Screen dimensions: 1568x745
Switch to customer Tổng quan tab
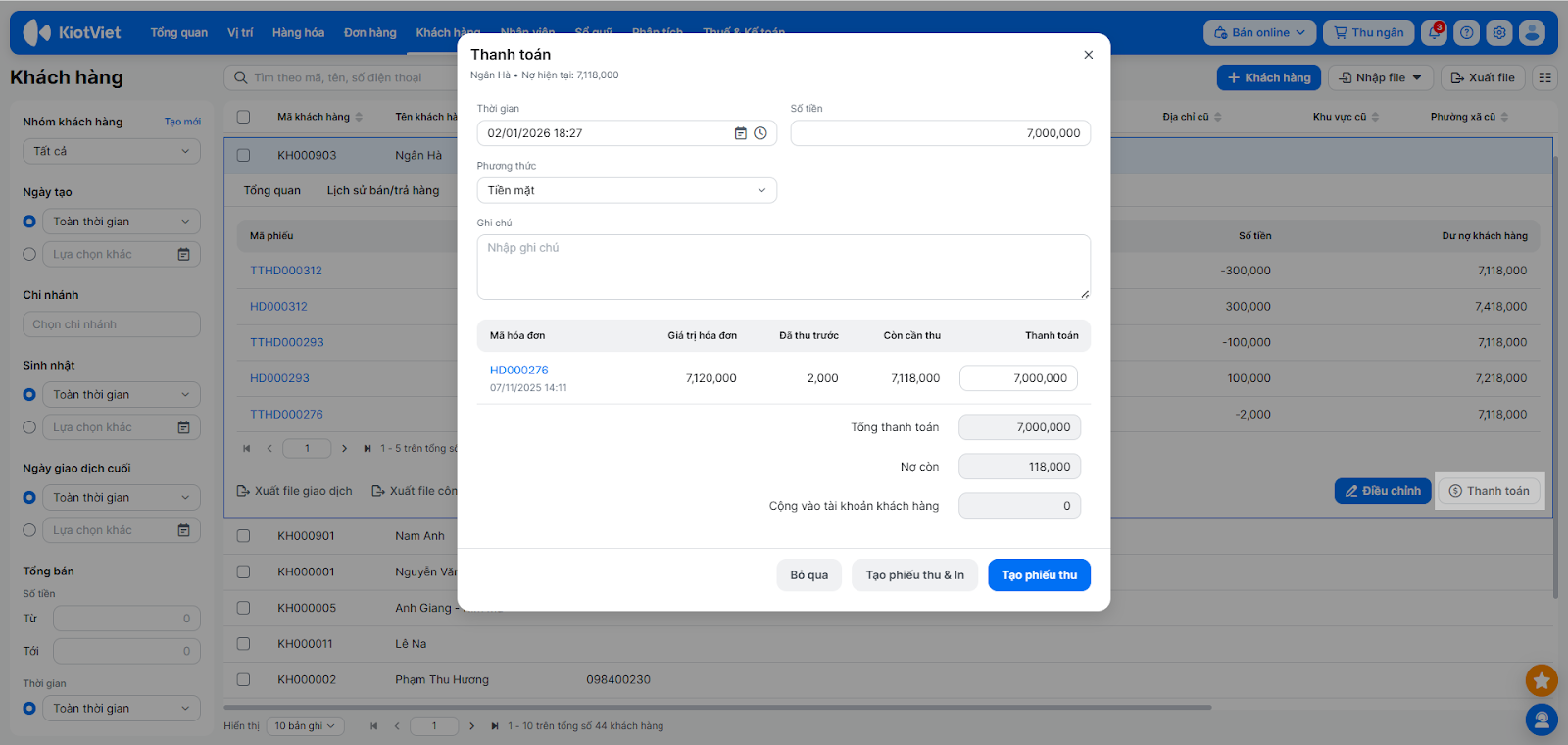[272, 190]
